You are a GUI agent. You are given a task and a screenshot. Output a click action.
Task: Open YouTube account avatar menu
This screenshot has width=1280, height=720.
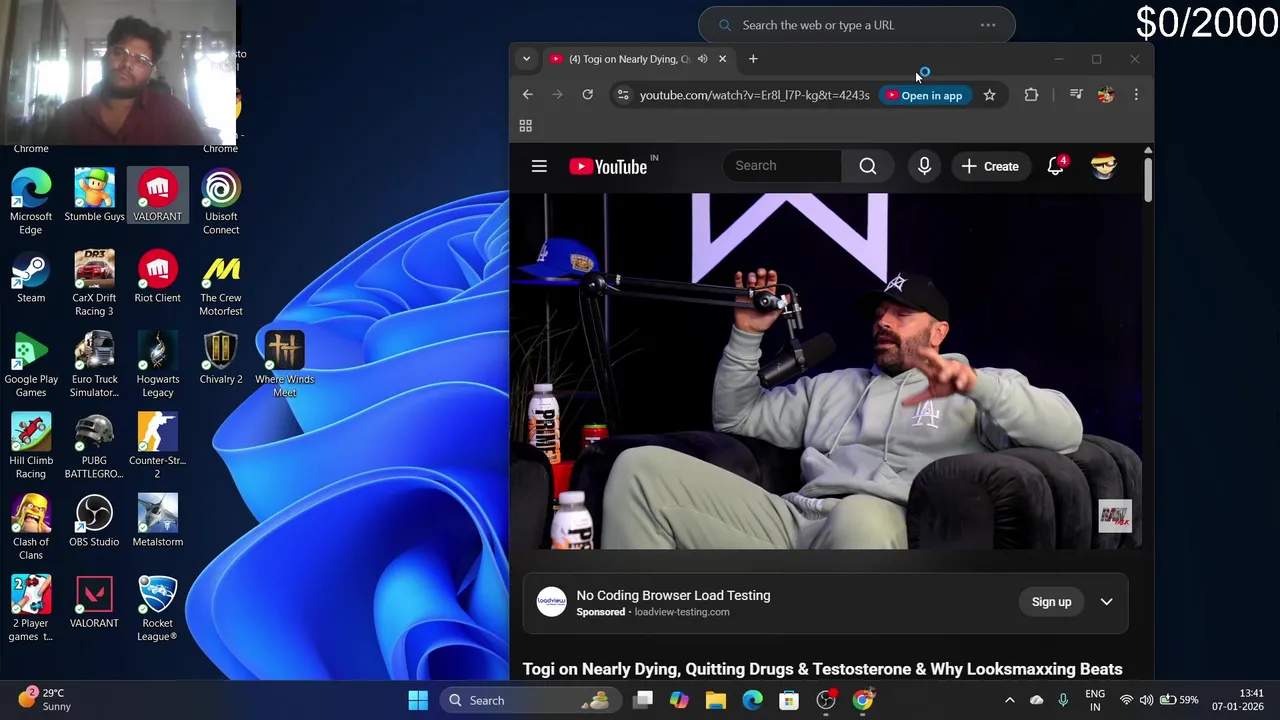[x=1104, y=166]
